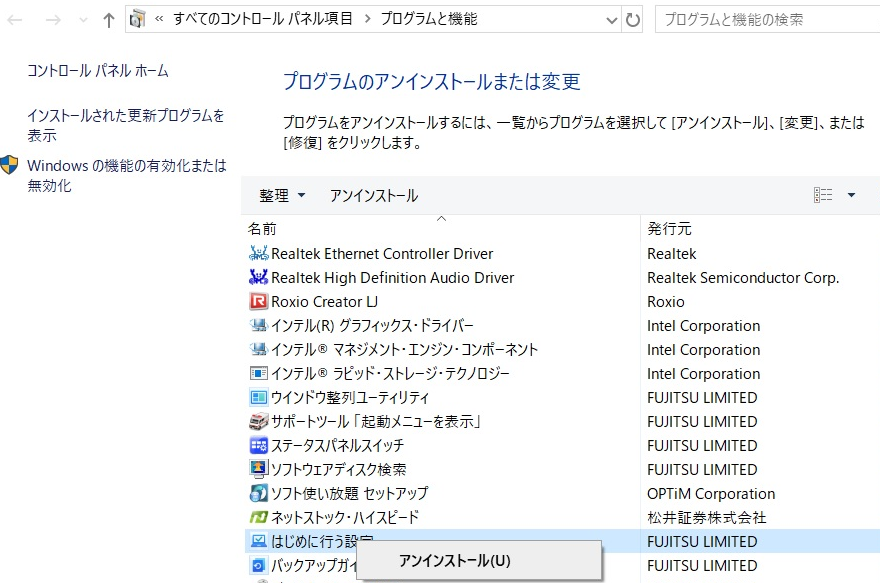This screenshot has width=880, height=583.
Task: Click the ソフト使い放題 セットアップ icon
Action: [x=258, y=493]
